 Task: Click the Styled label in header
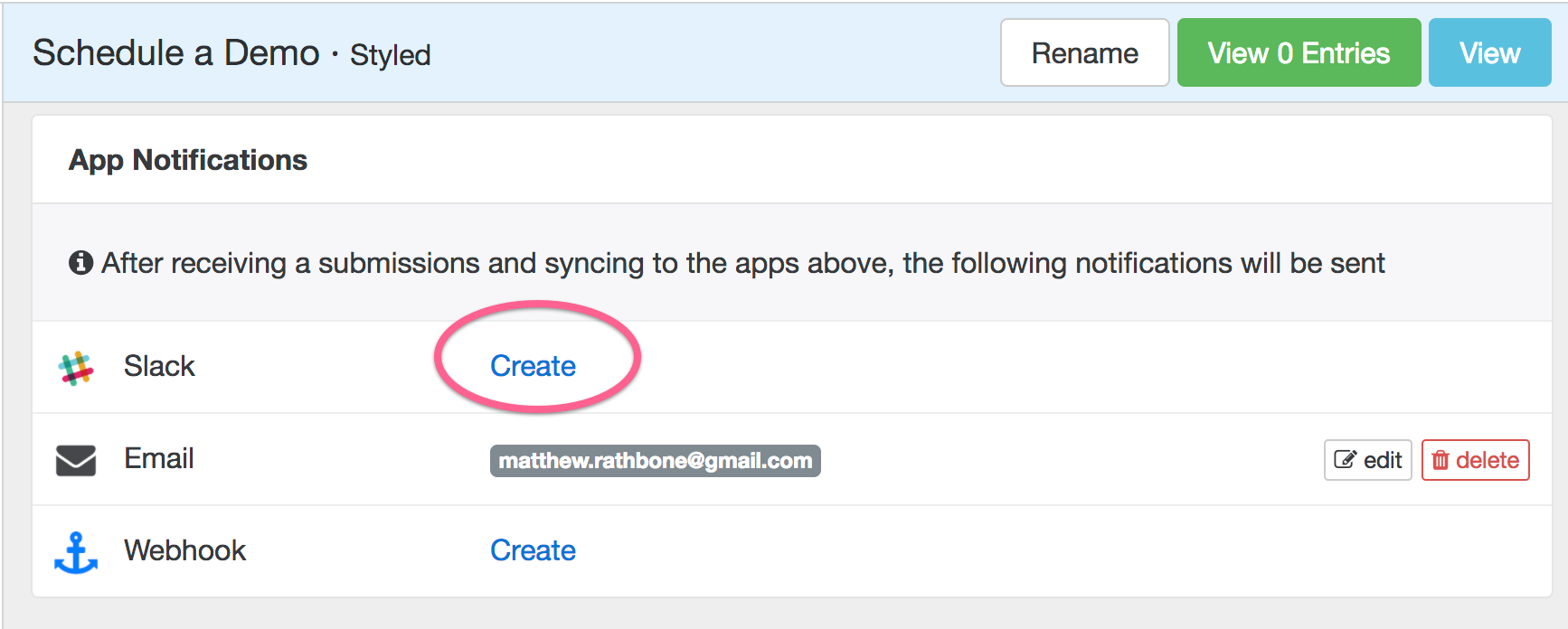391,55
